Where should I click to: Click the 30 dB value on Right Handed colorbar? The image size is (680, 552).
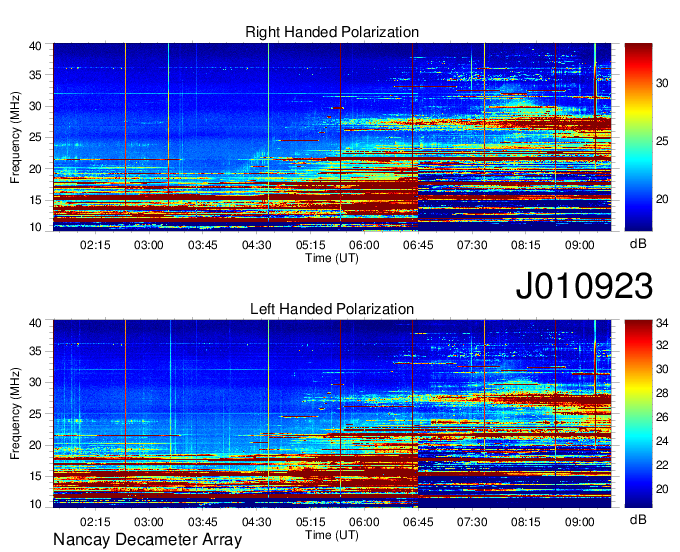[662, 83]
